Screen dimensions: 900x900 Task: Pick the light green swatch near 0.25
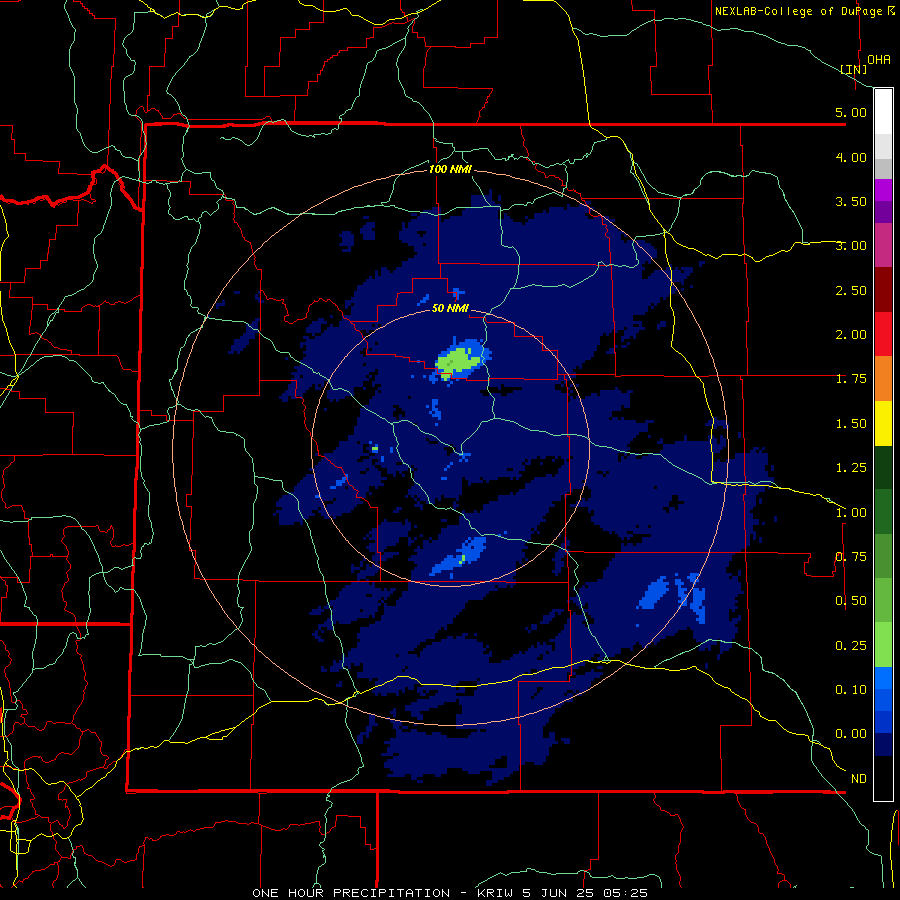pos(883,645)
